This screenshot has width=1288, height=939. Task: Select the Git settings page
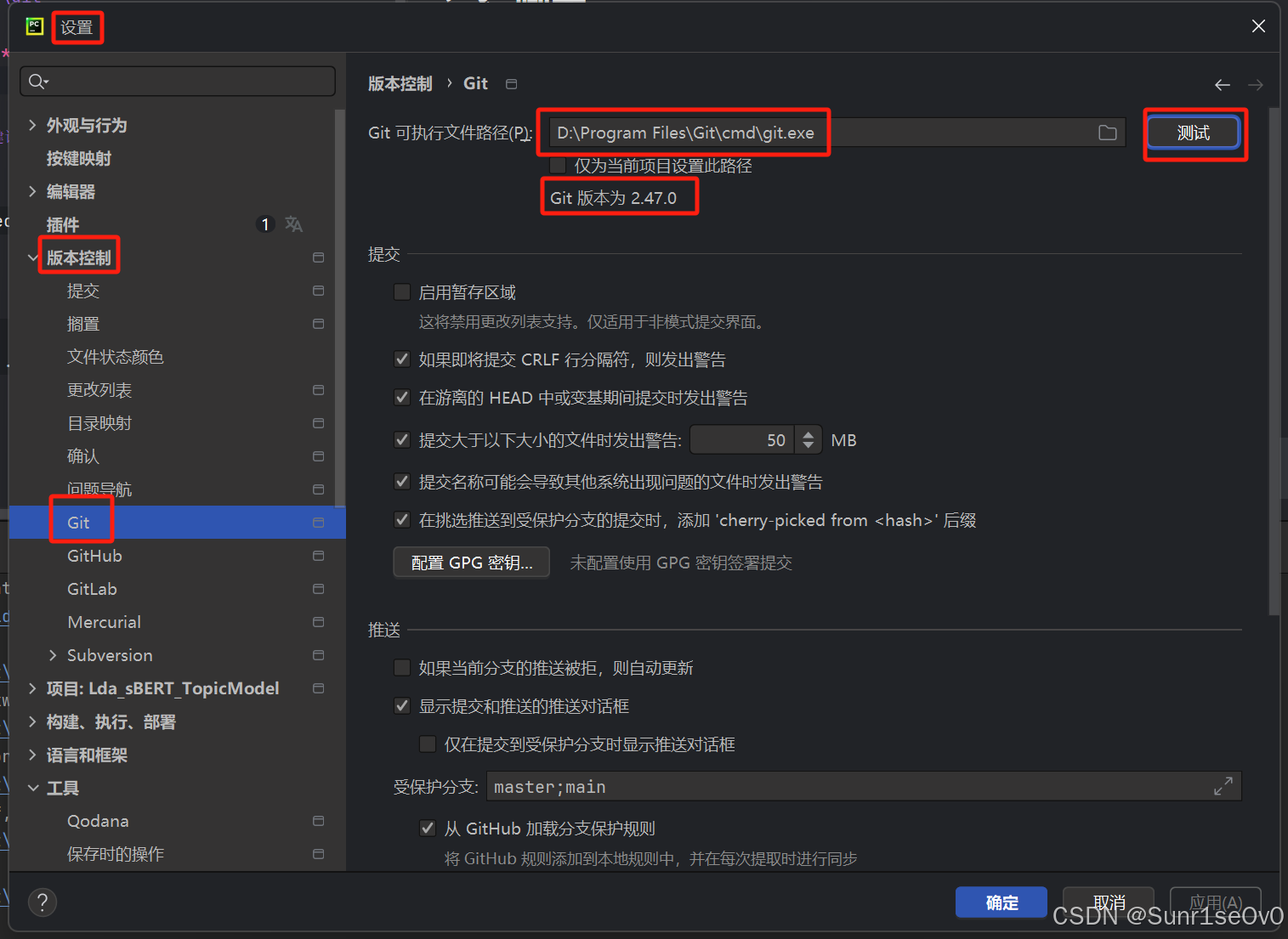[x=177, y=523]
